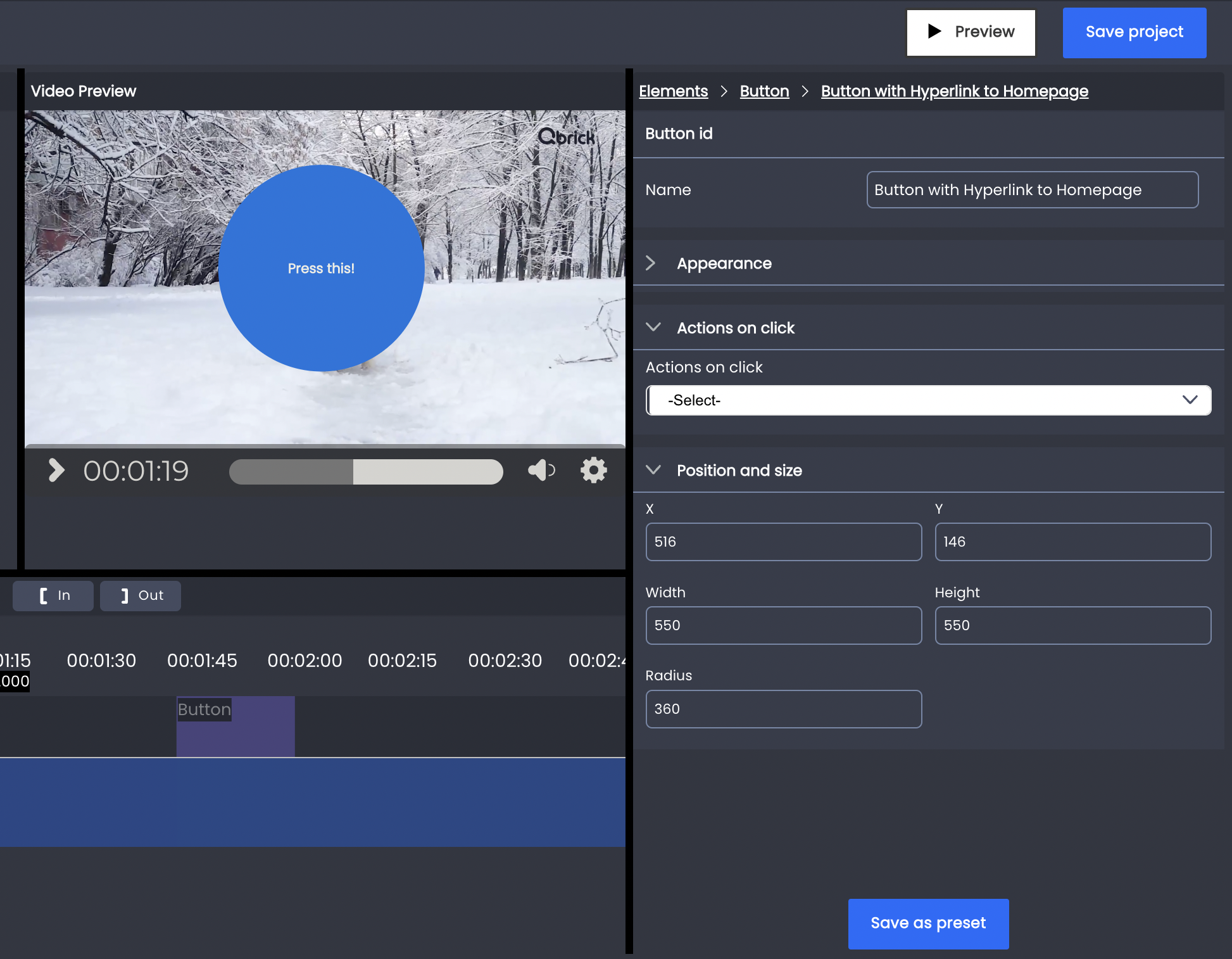Open player settings gear icon

593,470
